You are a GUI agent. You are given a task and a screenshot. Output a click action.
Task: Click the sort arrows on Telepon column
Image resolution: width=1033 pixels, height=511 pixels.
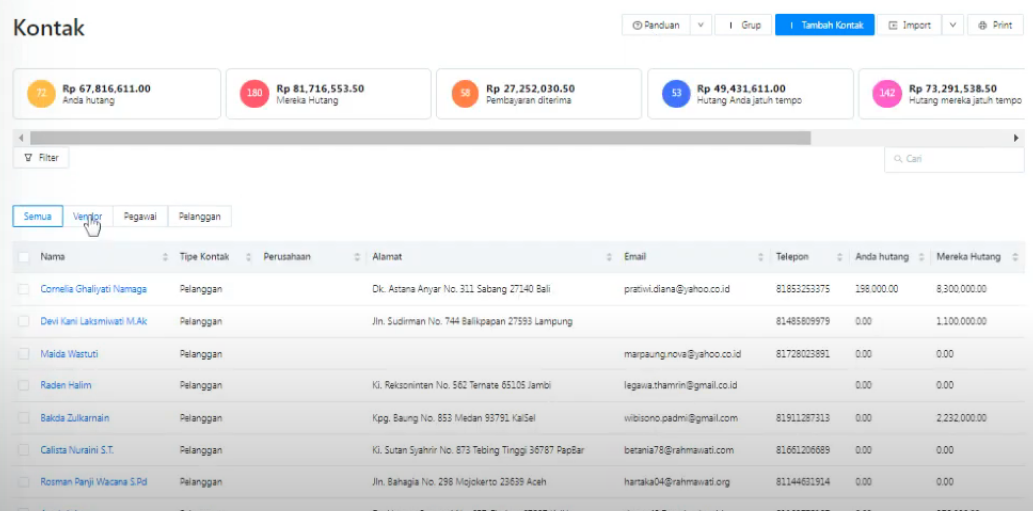(x=840, y=257)
